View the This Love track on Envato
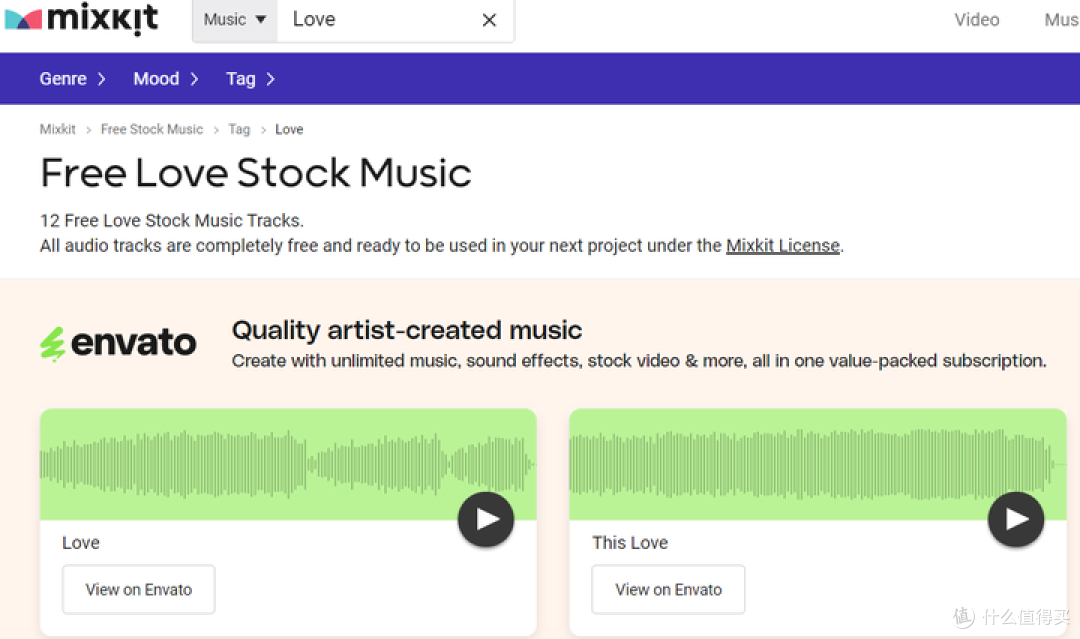Image resolution: width=1080 pixels, height=639 pixels. coord(668,589)
